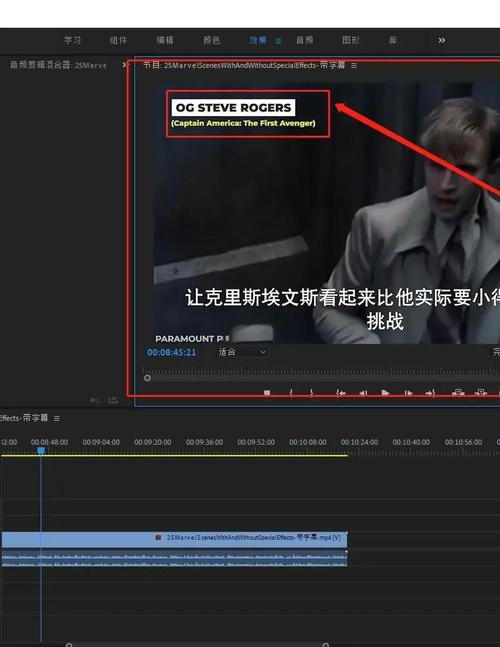Click the Lift button
The image size is (500, 647).
click(x=458, y=393)
